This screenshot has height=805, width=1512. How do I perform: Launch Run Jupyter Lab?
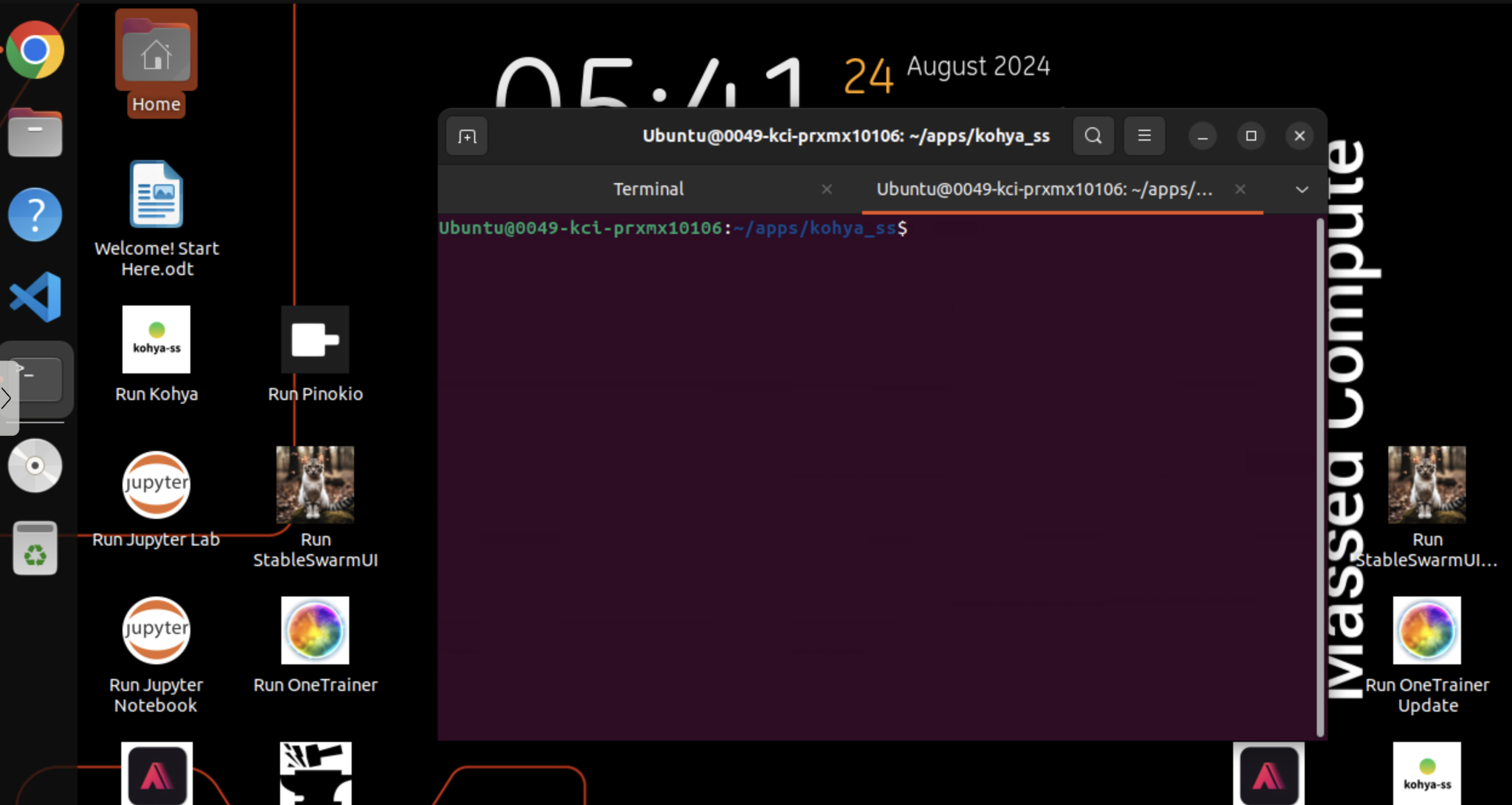coord(156,484)
